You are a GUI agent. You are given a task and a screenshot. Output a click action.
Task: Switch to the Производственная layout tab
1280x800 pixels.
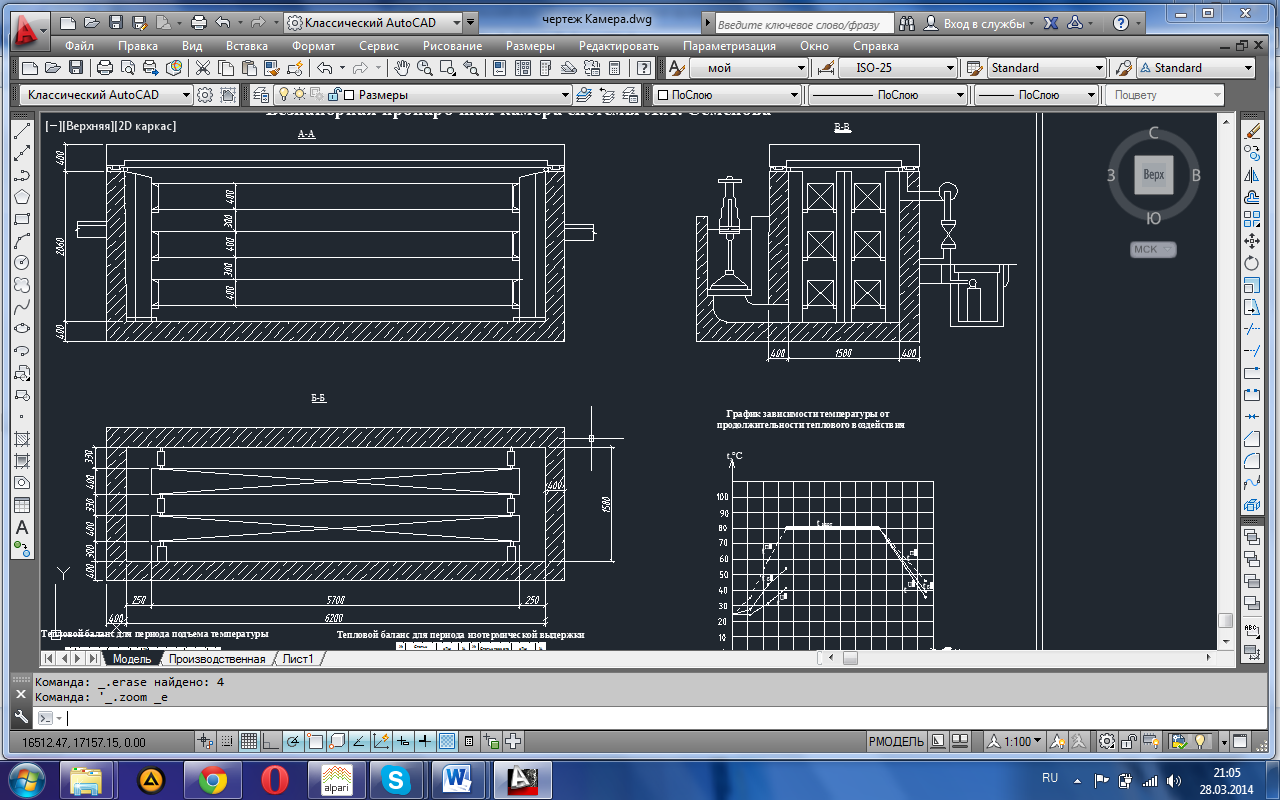coord(217,659)
